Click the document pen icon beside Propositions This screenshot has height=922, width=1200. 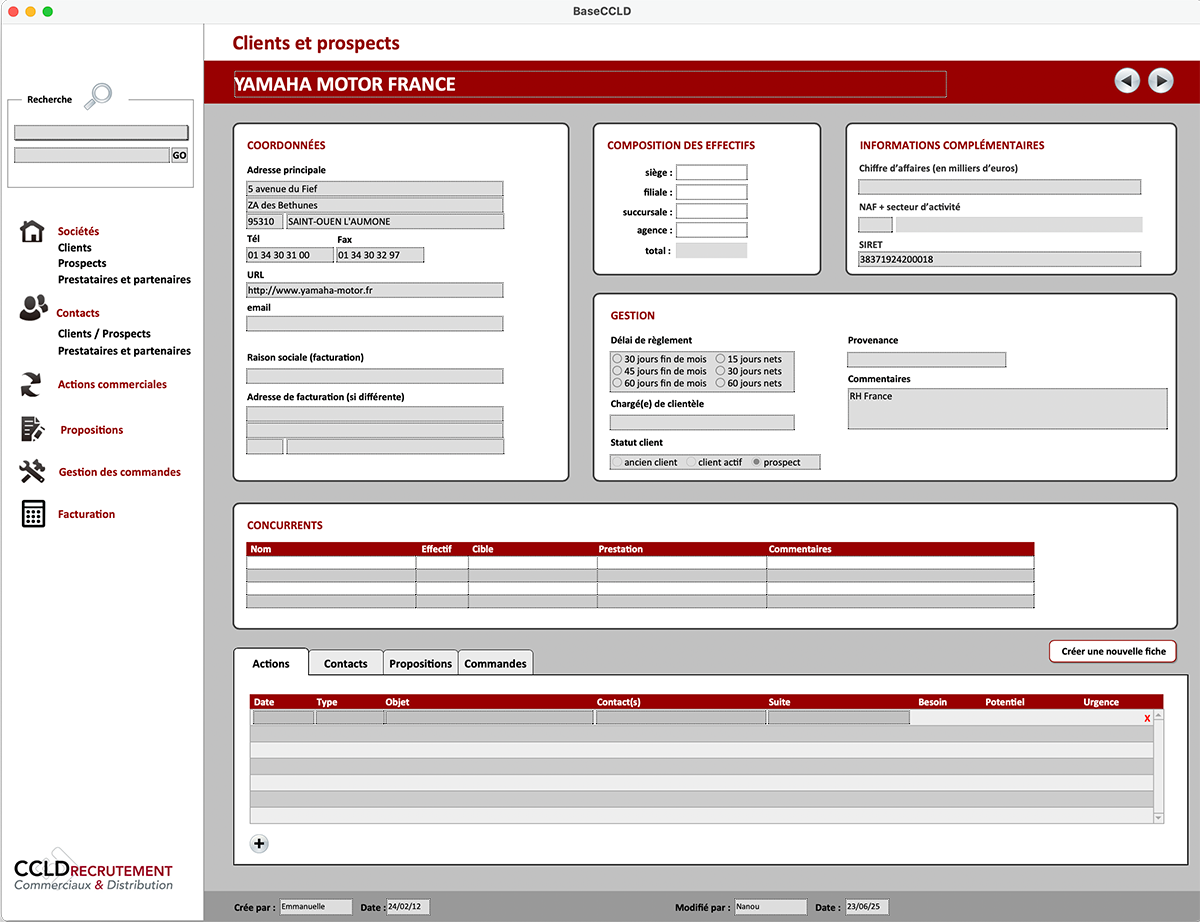[32, 429]
